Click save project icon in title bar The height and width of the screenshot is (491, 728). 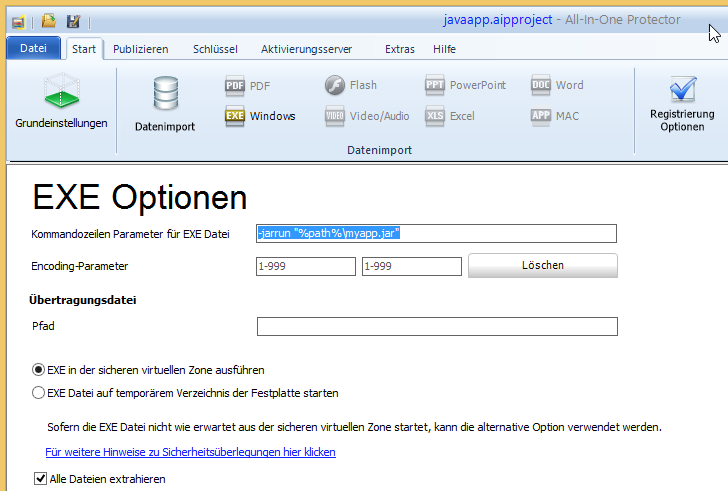point(73,20)
